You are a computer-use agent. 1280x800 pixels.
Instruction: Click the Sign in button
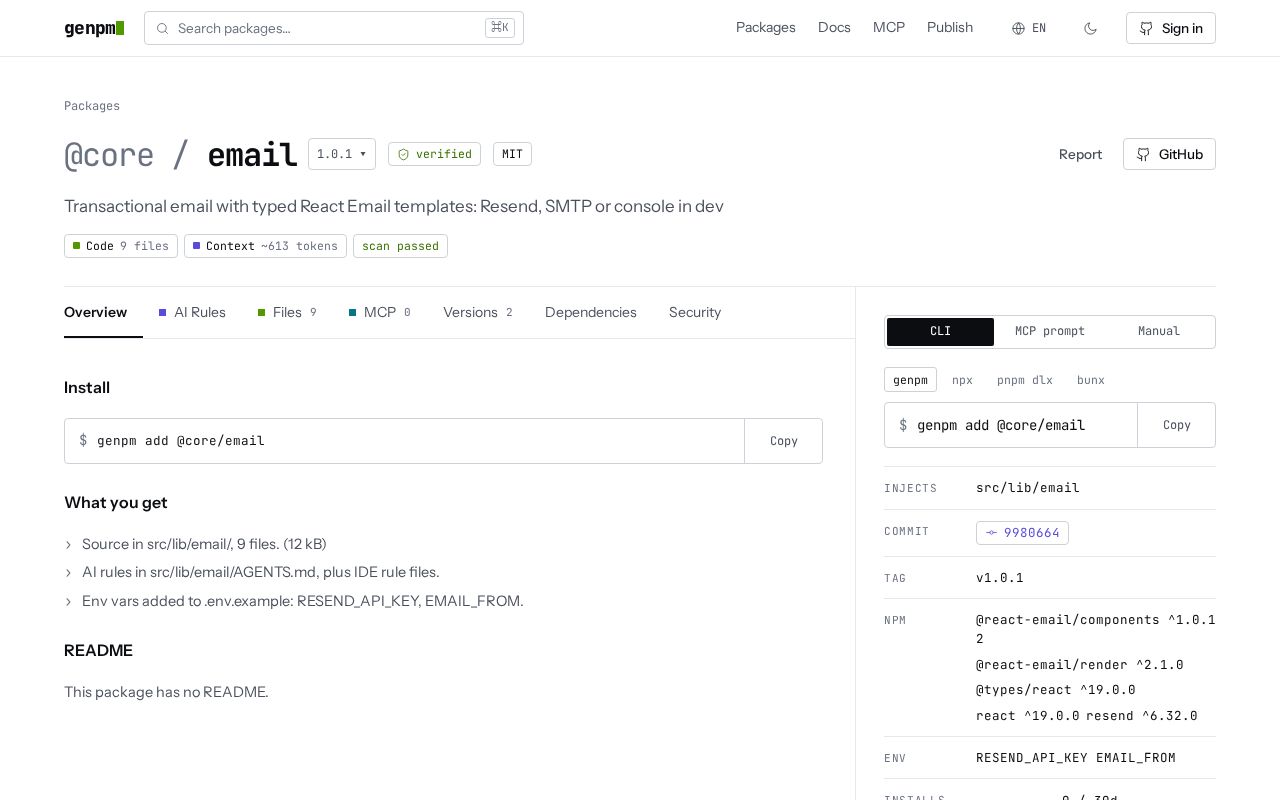click(x=1171, y=28)
